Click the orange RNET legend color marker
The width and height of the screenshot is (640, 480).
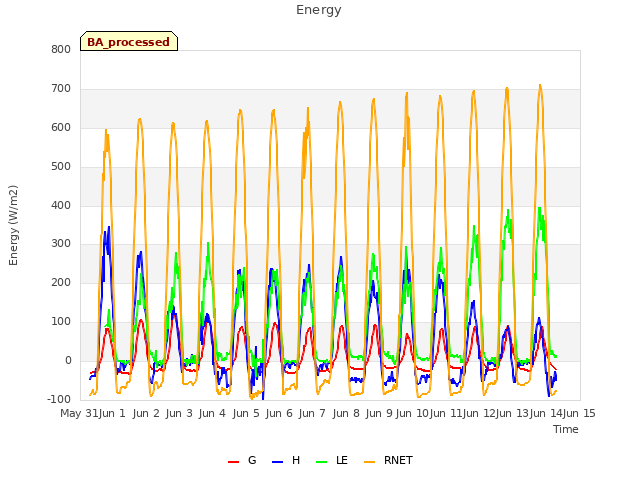369,462
